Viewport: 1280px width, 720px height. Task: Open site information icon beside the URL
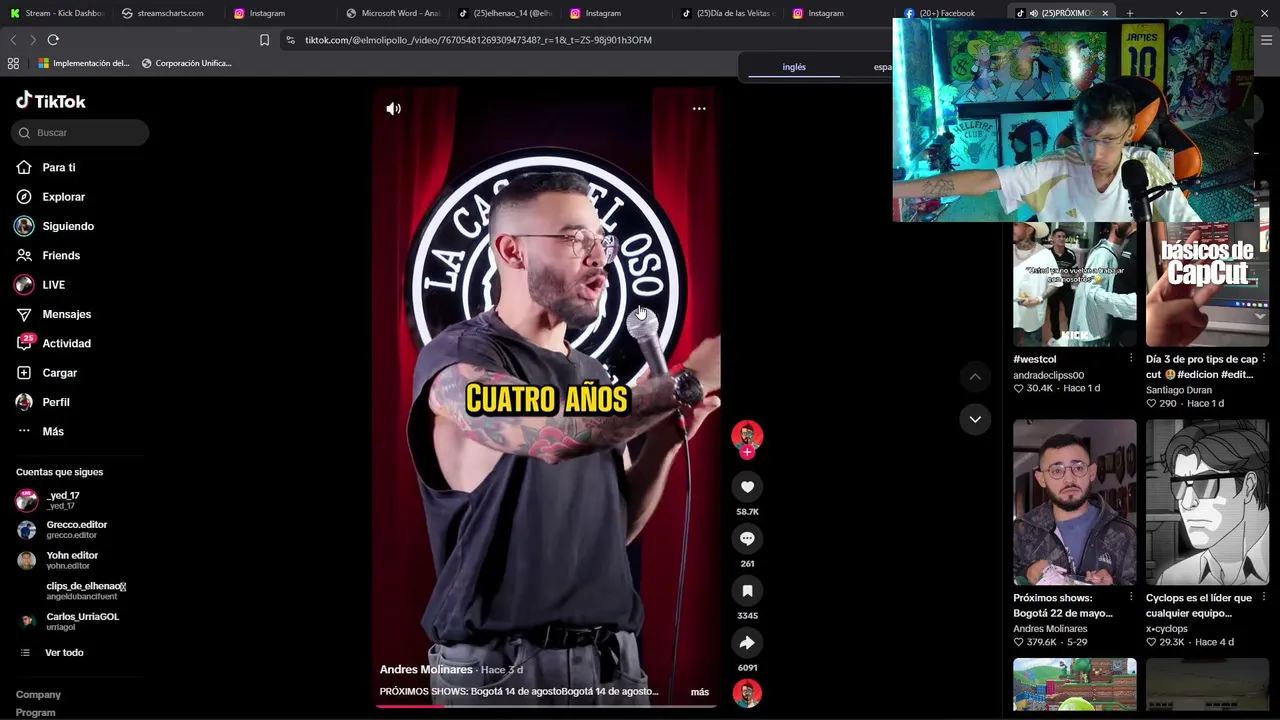click(290, 40)
